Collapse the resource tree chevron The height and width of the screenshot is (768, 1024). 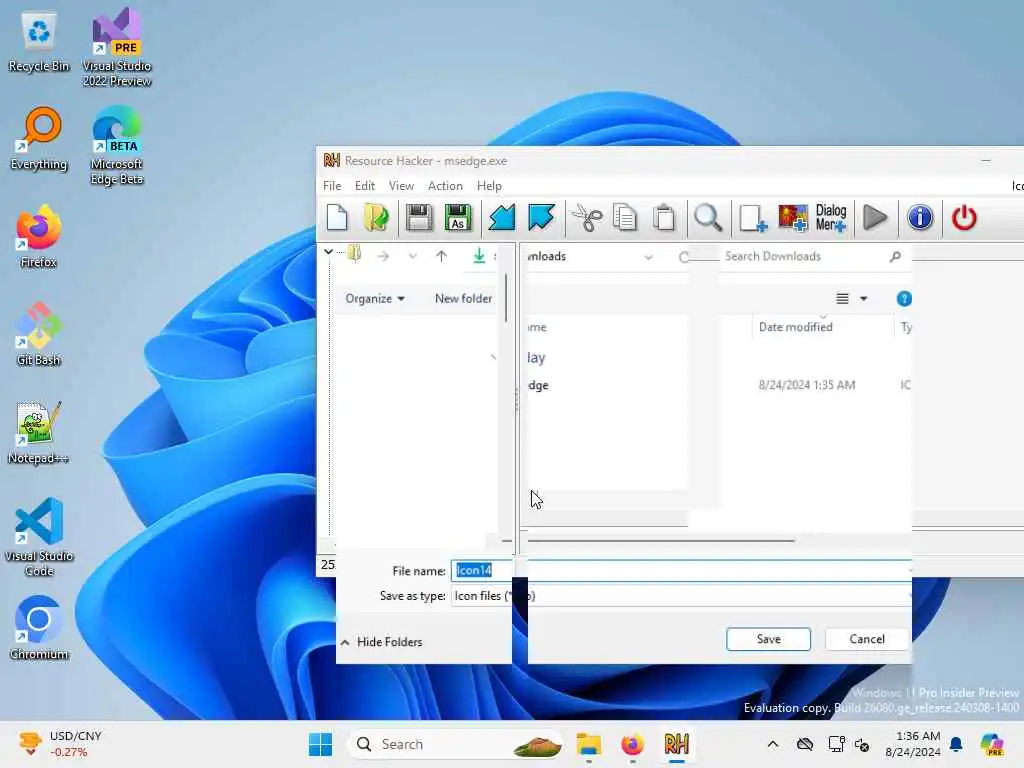click(328, 251)
